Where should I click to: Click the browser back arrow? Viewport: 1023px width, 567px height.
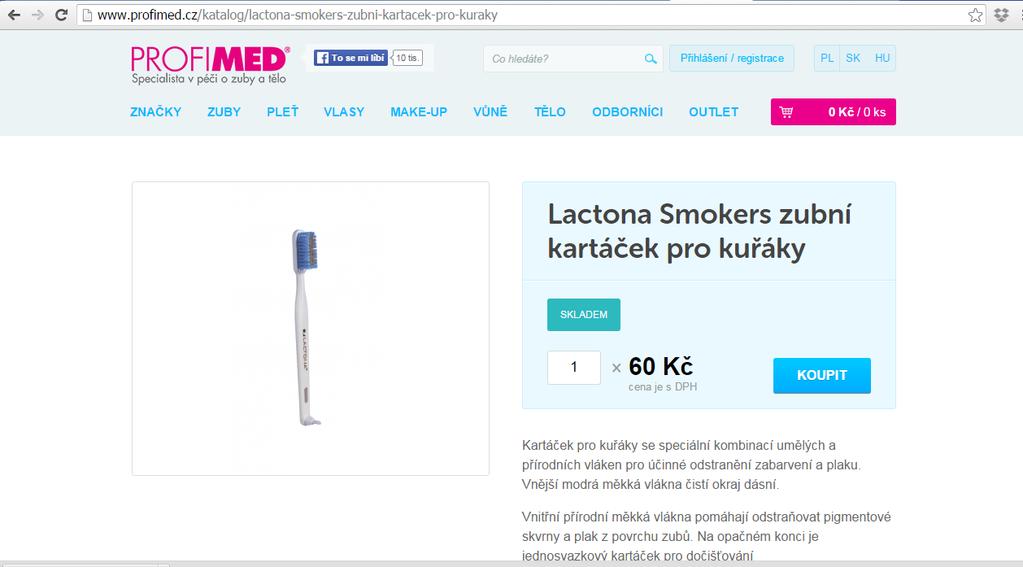click(14, 15)
